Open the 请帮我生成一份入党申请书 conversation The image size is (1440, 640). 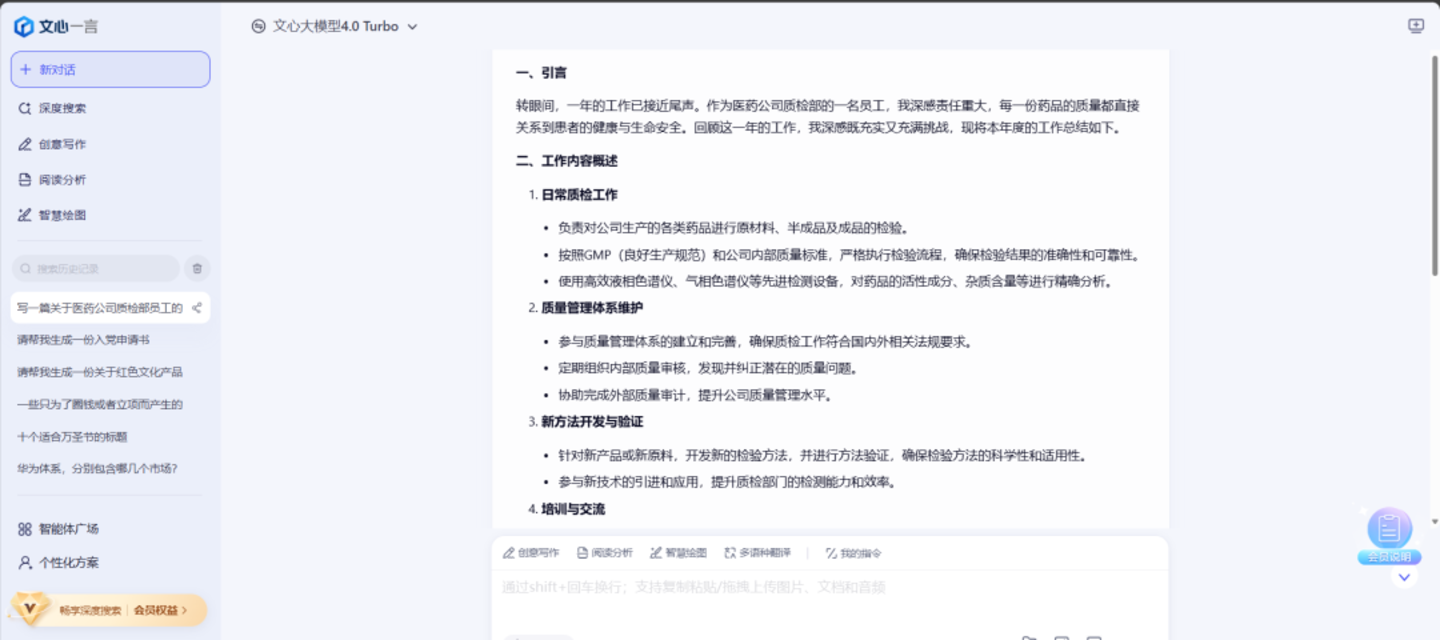pyautogui.click(x=83, y=340)
